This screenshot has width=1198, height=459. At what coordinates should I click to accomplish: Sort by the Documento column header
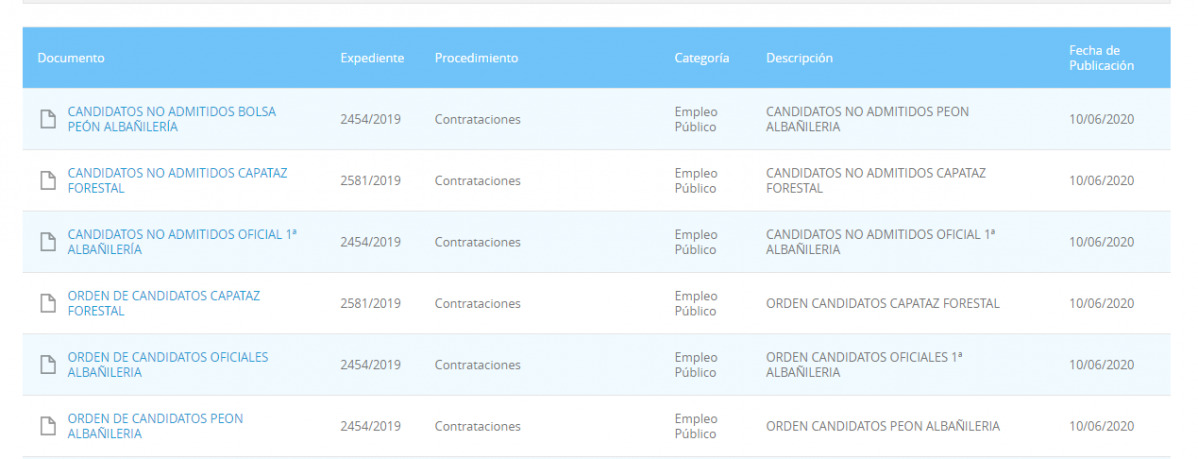click(x=71, y=58)
